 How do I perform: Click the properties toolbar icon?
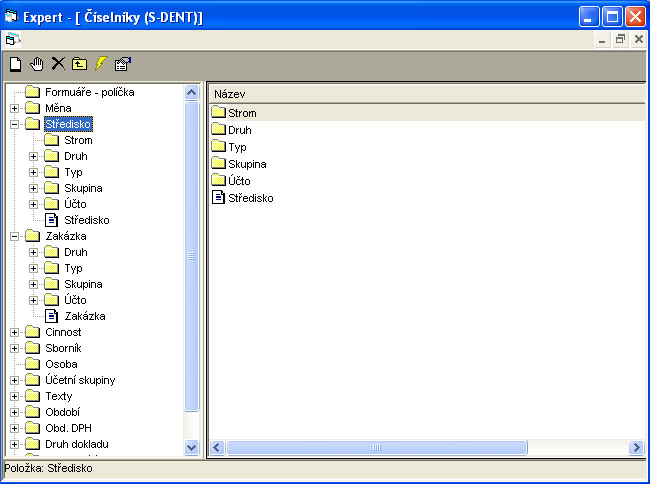(x=122, y=64)
